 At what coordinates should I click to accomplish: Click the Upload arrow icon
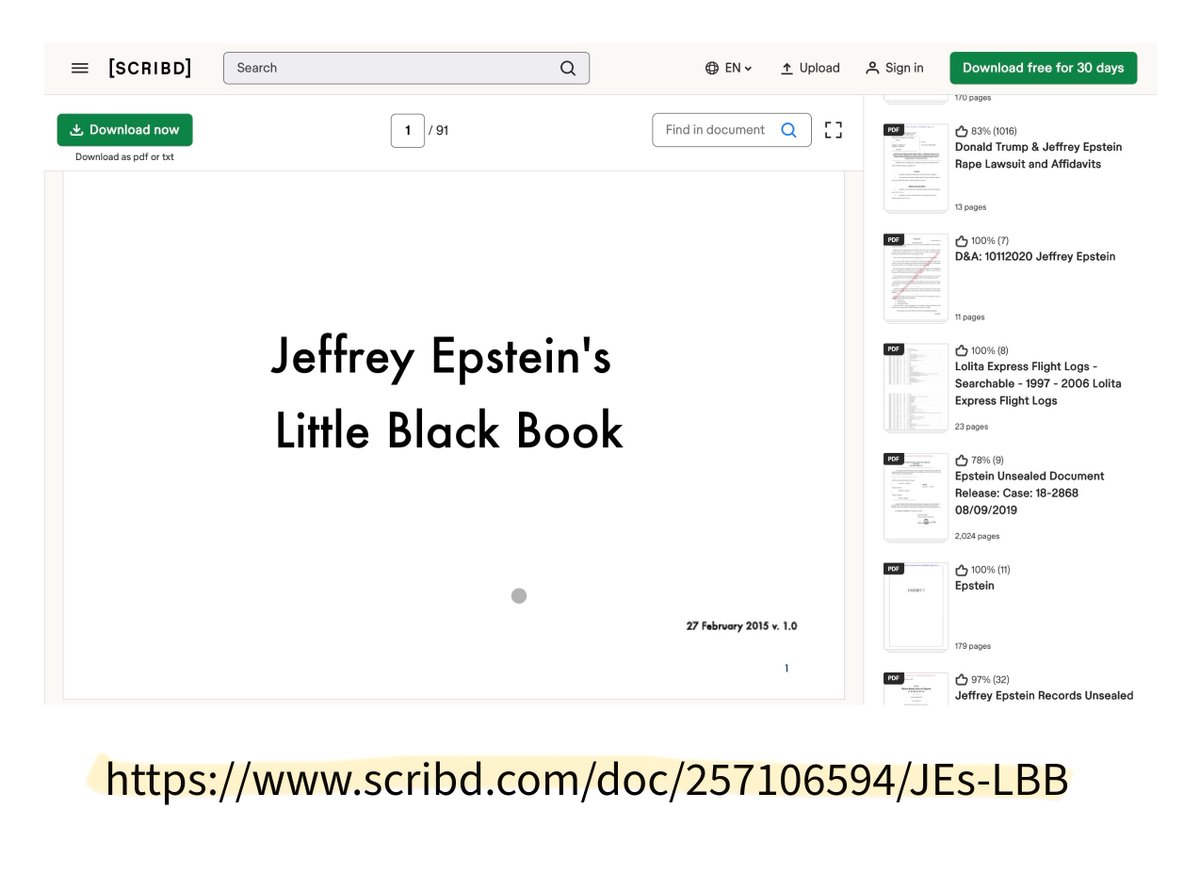point(787,68)
